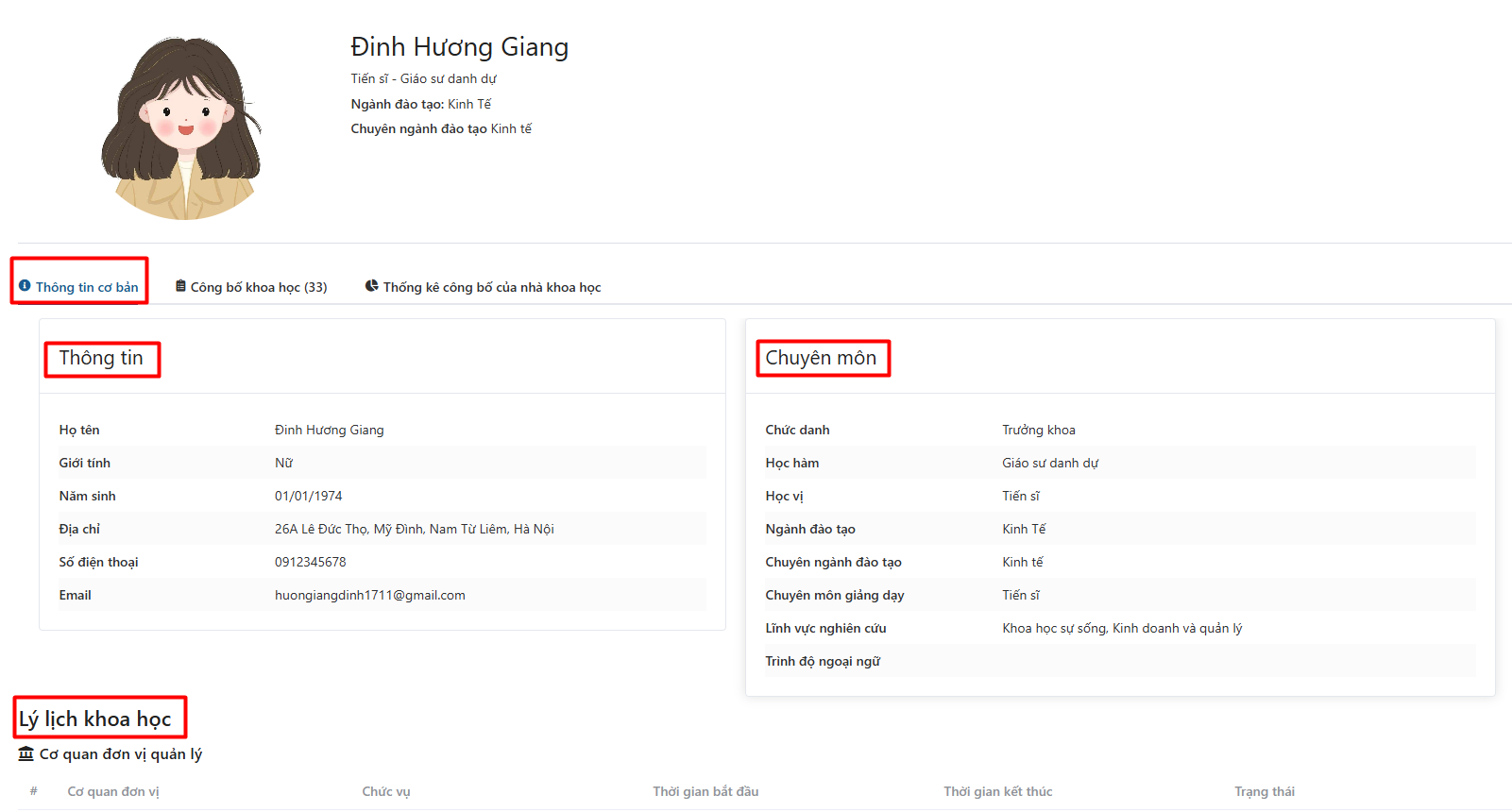Click the Đinh Hương Giang page title heading

[459, 47]
